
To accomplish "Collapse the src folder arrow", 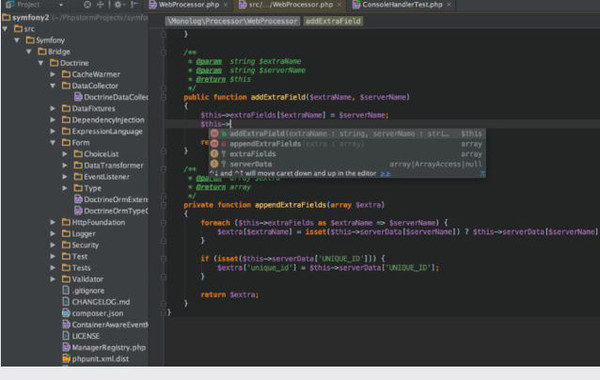I will [5, 29].
